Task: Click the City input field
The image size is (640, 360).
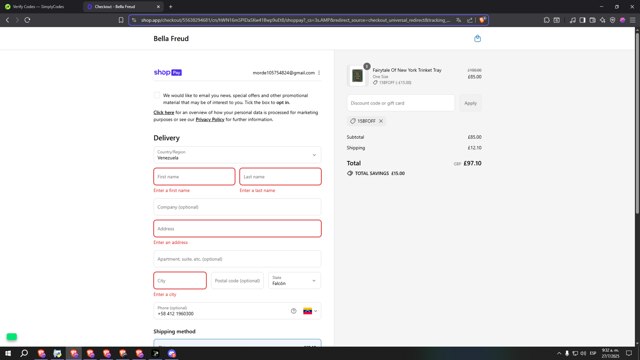Action: (180, 280)
